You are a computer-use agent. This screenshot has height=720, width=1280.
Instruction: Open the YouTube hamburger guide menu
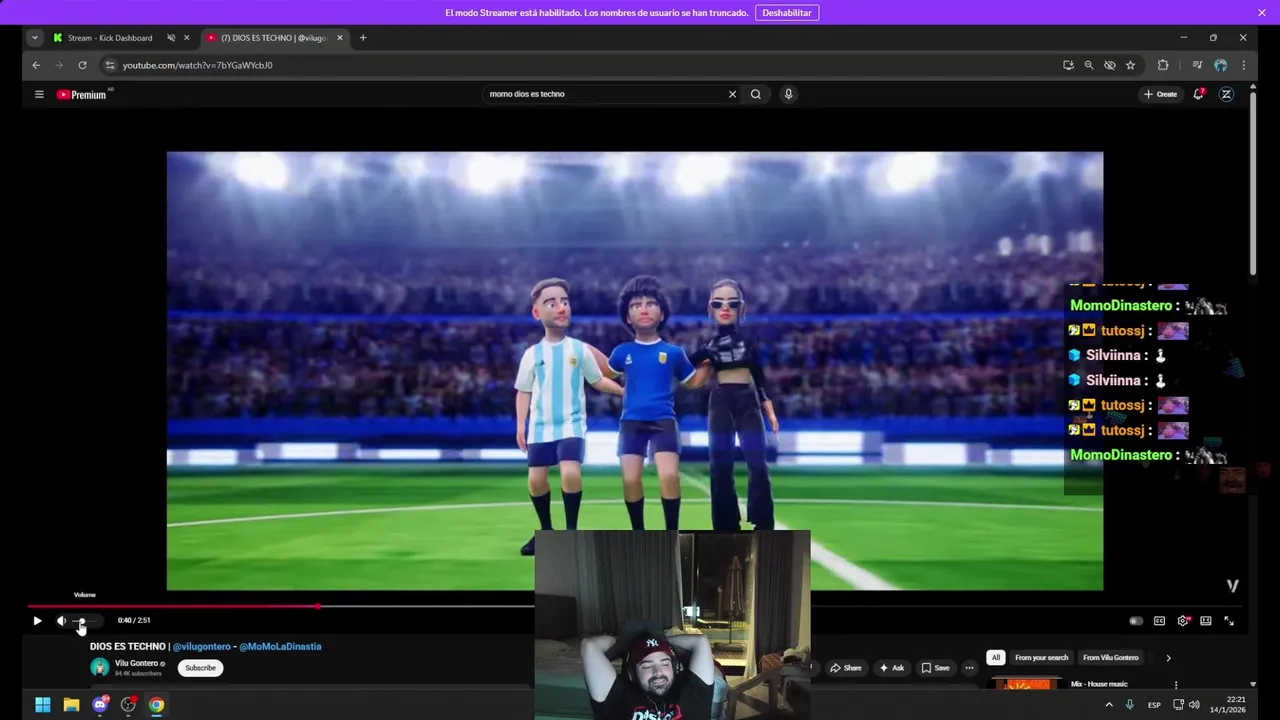click(x=39, y=94)
